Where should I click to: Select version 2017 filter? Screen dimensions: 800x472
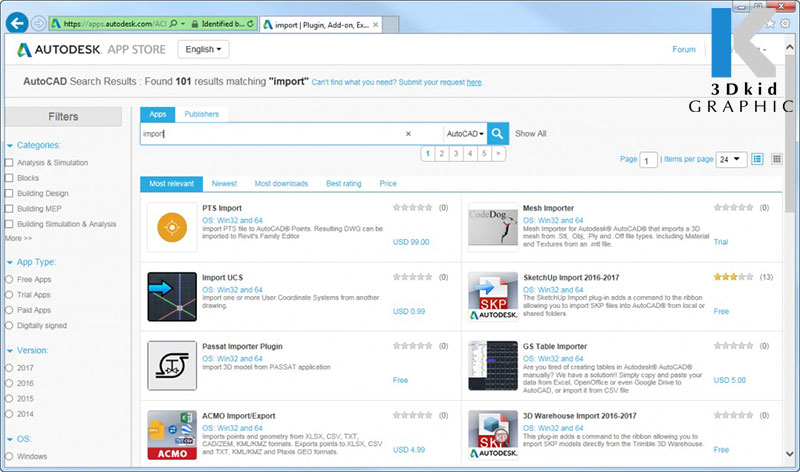tap(9, 368)
